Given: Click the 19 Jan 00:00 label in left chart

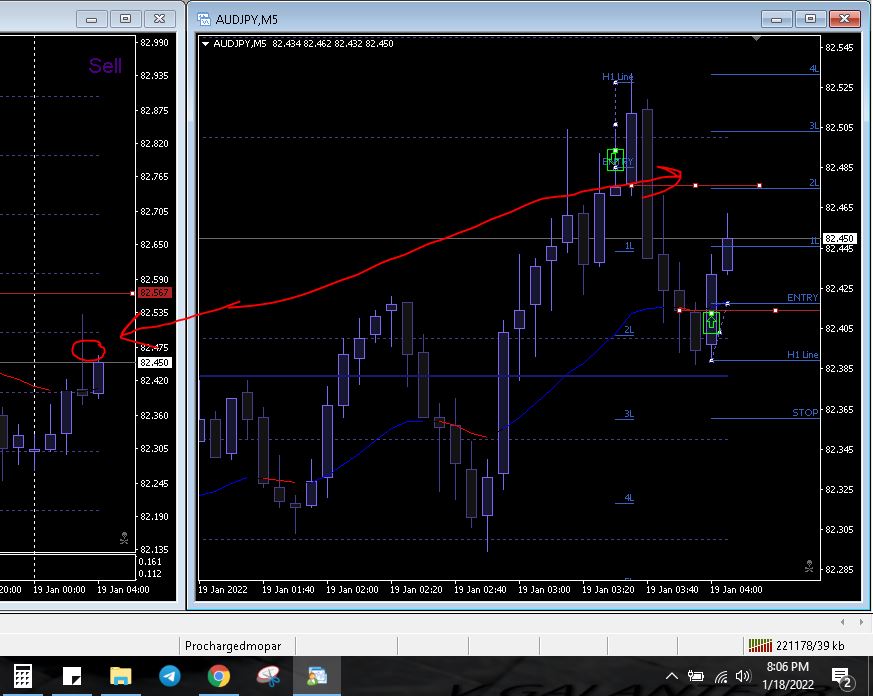Looking at the screenshot, I should pyautogui.click(x=59, y=590).
